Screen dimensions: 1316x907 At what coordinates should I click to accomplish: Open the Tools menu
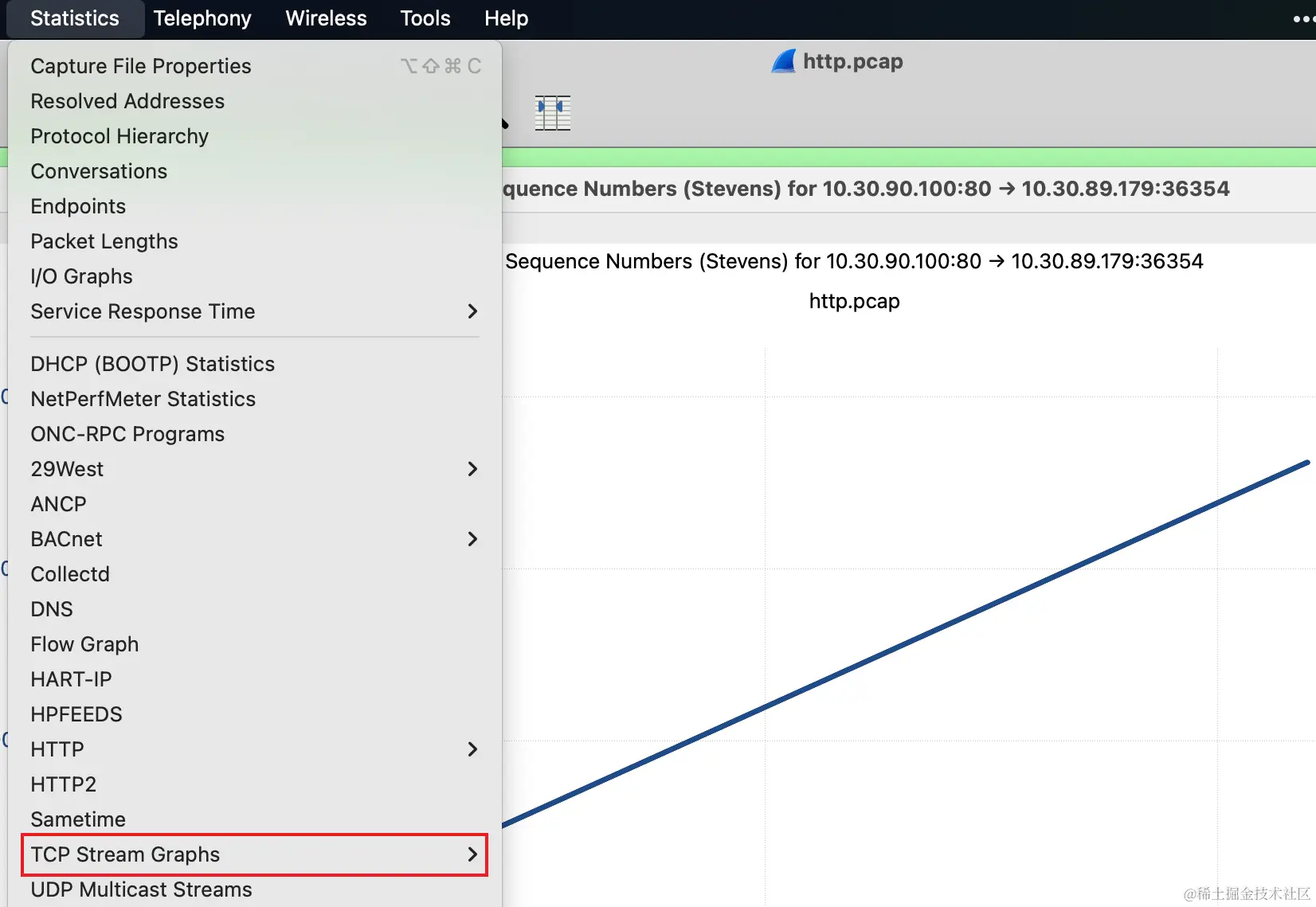(425, 18)
